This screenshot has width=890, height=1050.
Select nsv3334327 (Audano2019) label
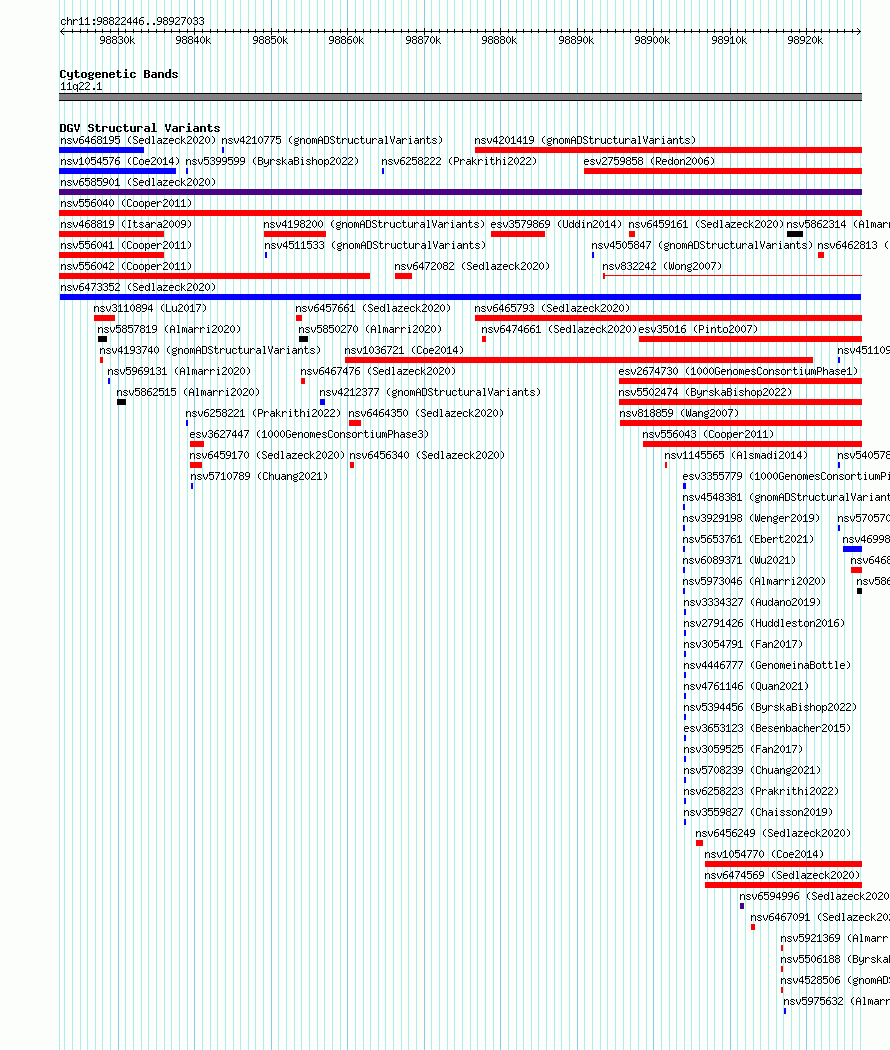[x=752, y=603]
